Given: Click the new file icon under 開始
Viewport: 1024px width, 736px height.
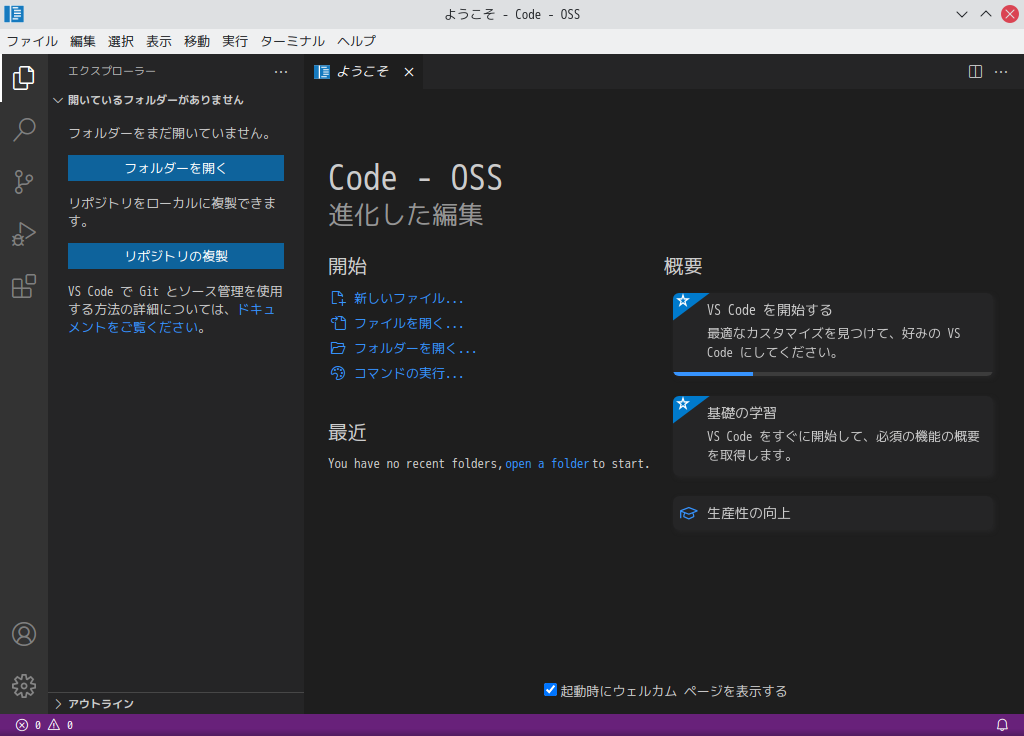Looking at the screenshot, I should [x=338, y=298].
